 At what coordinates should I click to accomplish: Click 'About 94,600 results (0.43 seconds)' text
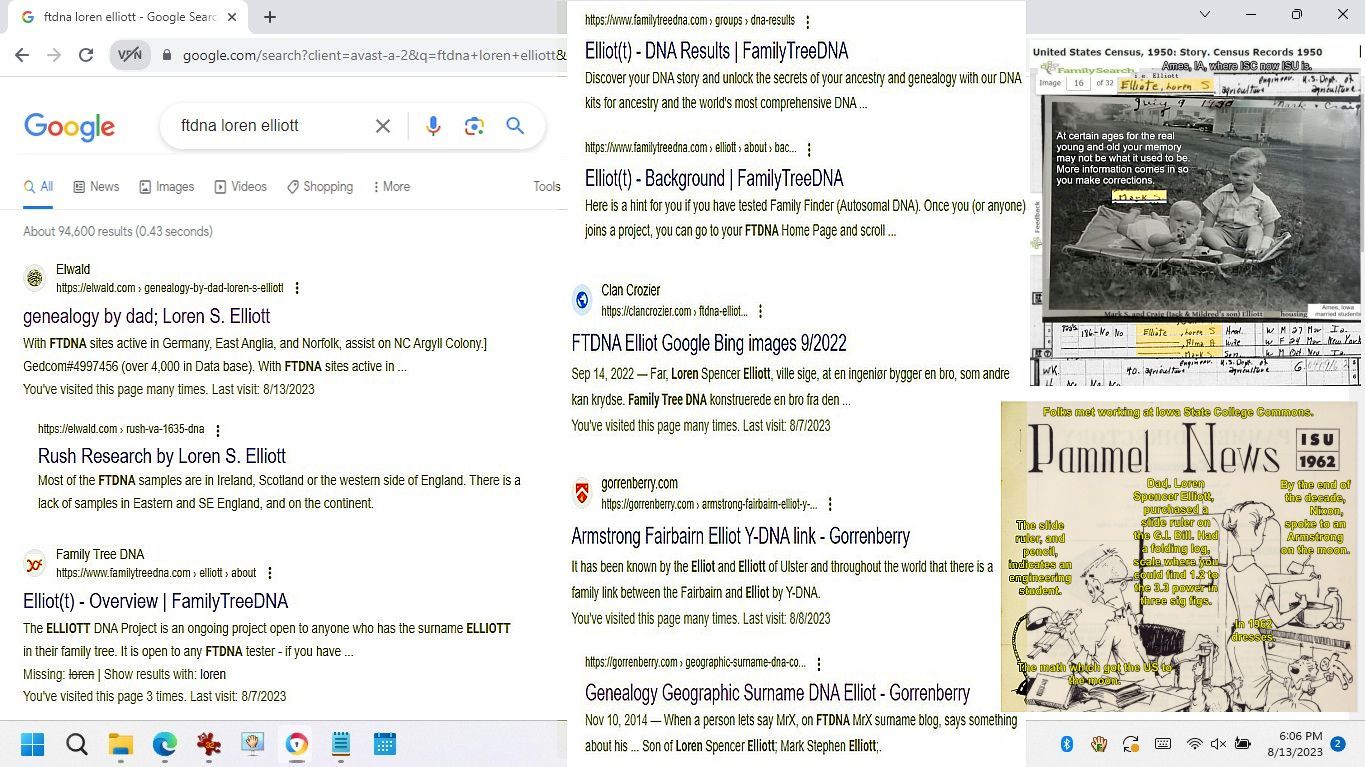[118, 232]
